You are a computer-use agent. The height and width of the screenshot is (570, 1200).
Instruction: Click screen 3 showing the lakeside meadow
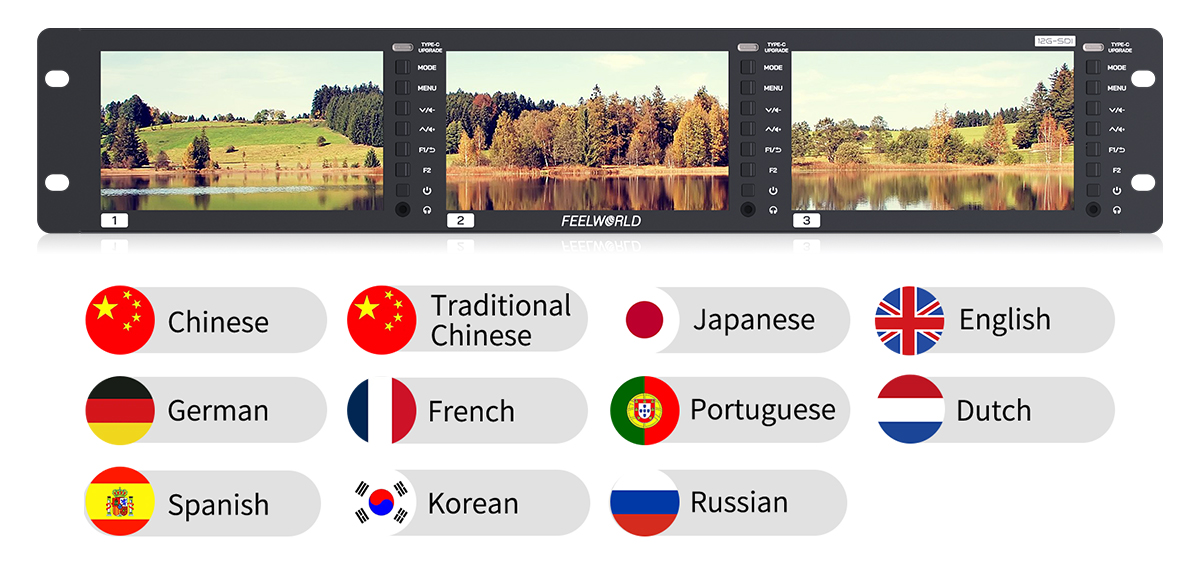point(933,131)
